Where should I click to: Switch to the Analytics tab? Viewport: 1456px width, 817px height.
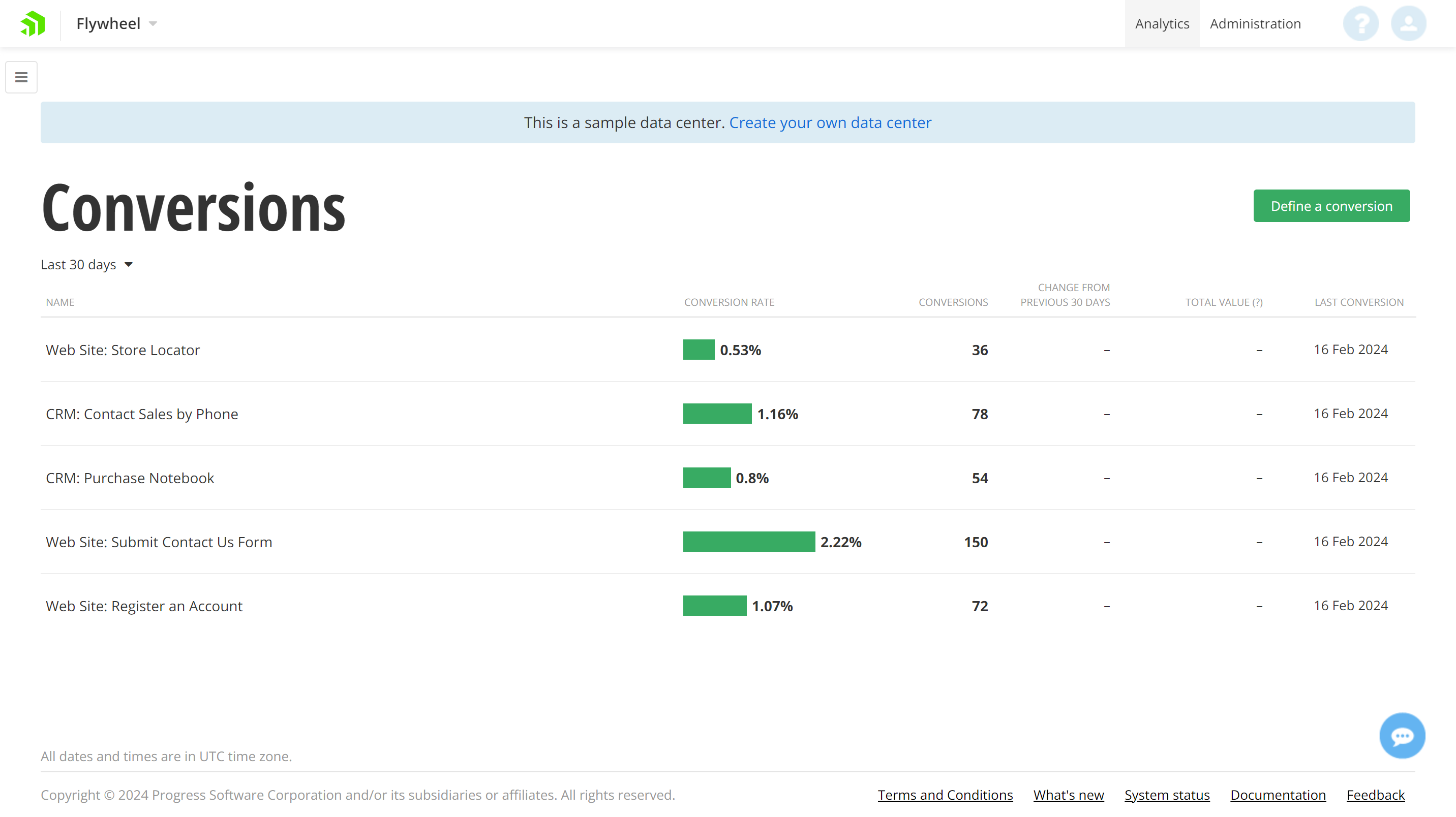1162,24
